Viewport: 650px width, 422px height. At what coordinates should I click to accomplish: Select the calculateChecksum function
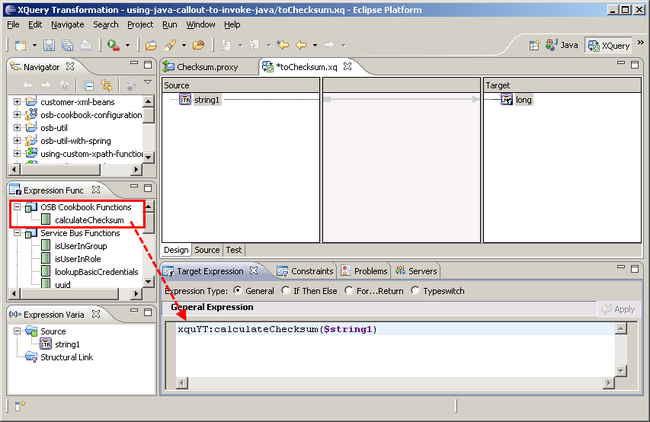[x=89, y=220]
